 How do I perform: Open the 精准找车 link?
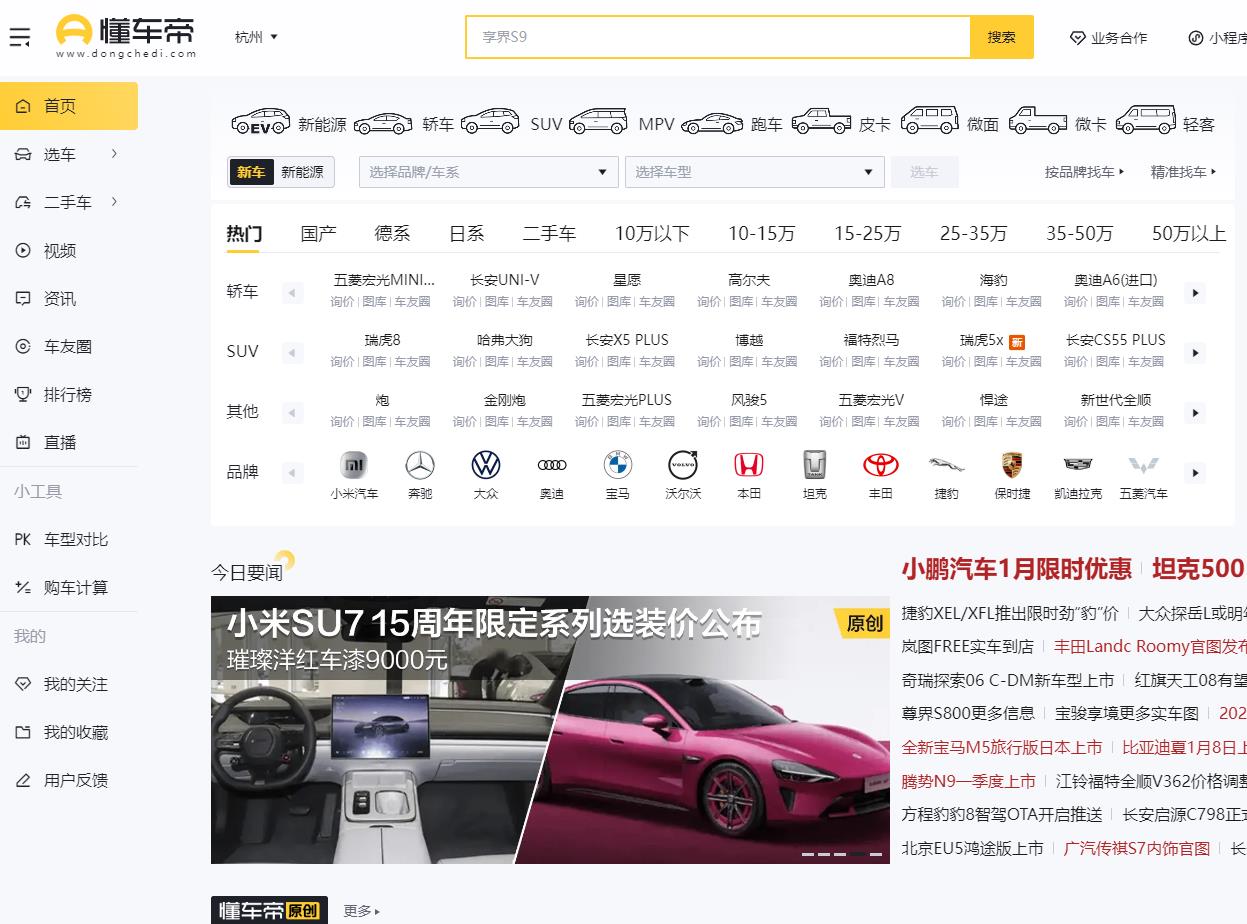pos(1184,172)
